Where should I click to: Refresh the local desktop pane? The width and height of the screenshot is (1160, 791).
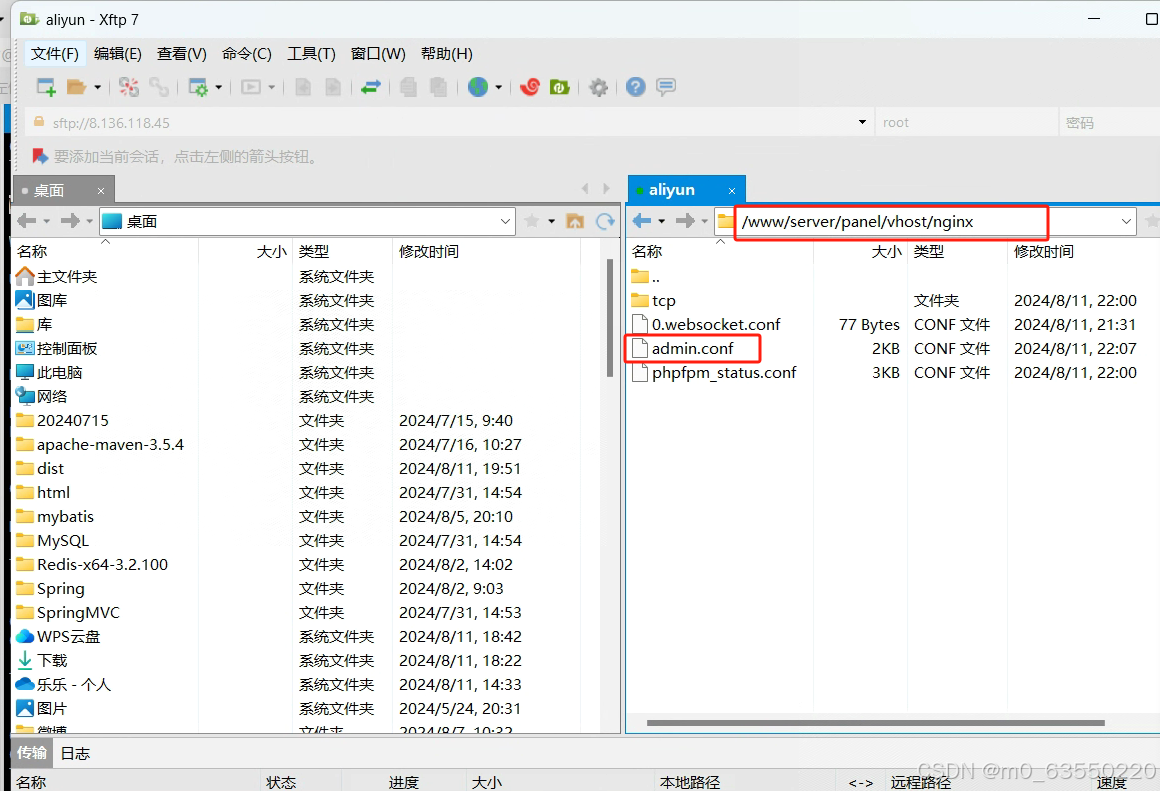point(604,221)
